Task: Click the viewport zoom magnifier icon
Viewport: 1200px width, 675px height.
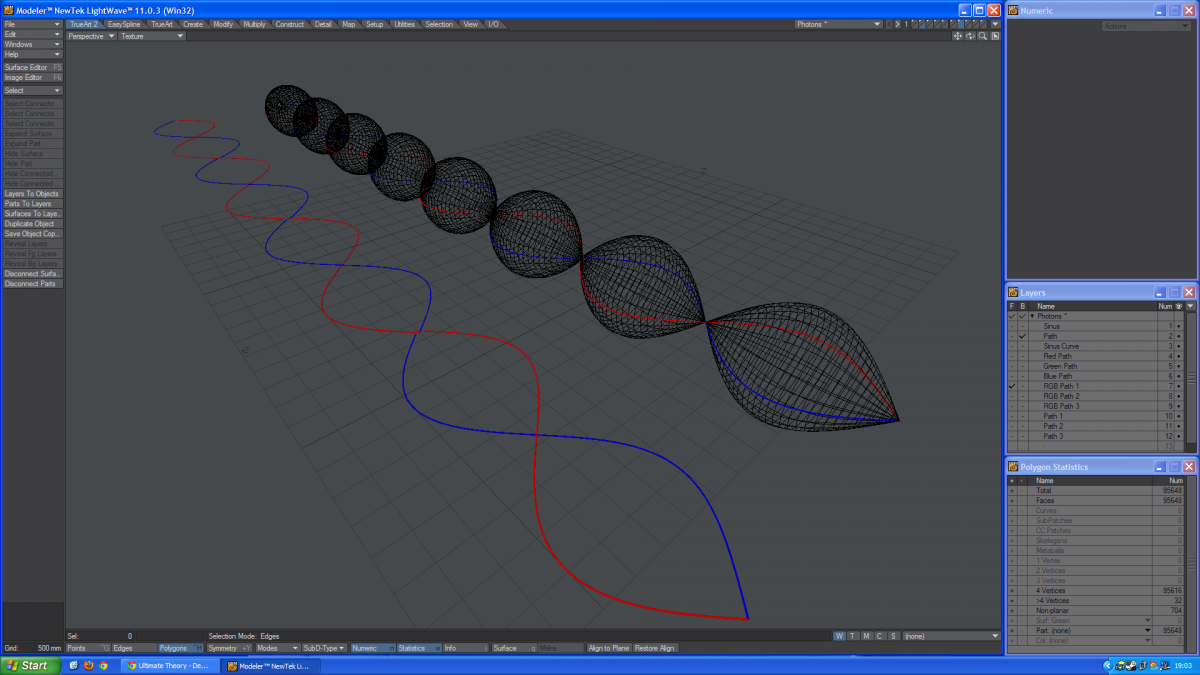Action: (983, 36)
